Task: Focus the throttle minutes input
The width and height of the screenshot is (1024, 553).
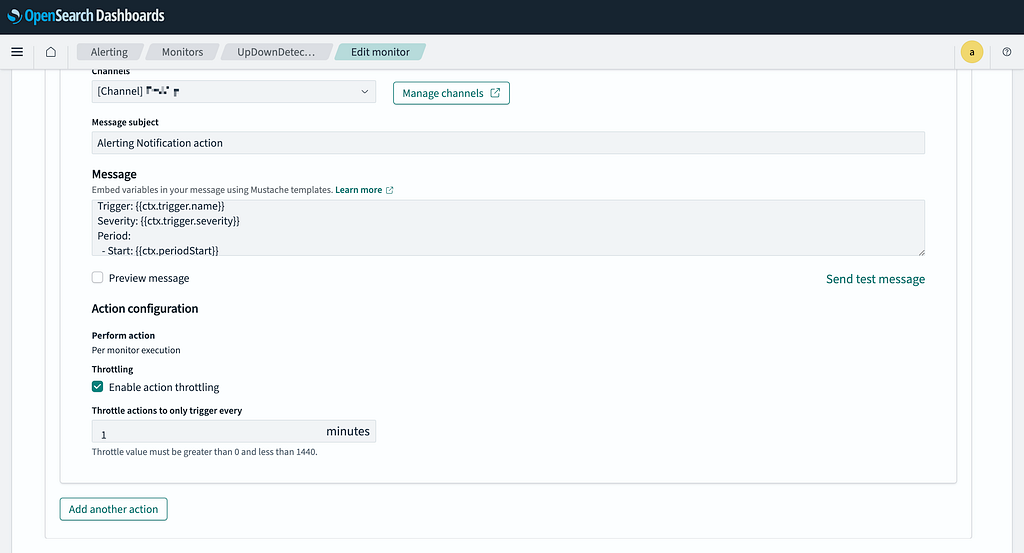Action: pos(234,431)
